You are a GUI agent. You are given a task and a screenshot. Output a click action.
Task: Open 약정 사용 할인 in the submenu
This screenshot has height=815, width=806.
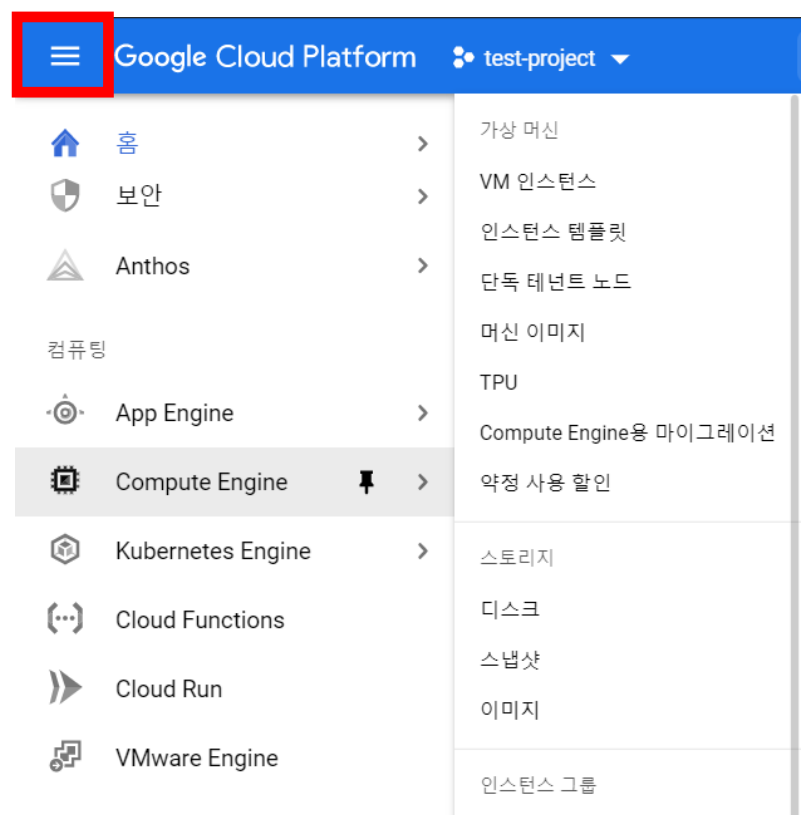click(545, 482)
